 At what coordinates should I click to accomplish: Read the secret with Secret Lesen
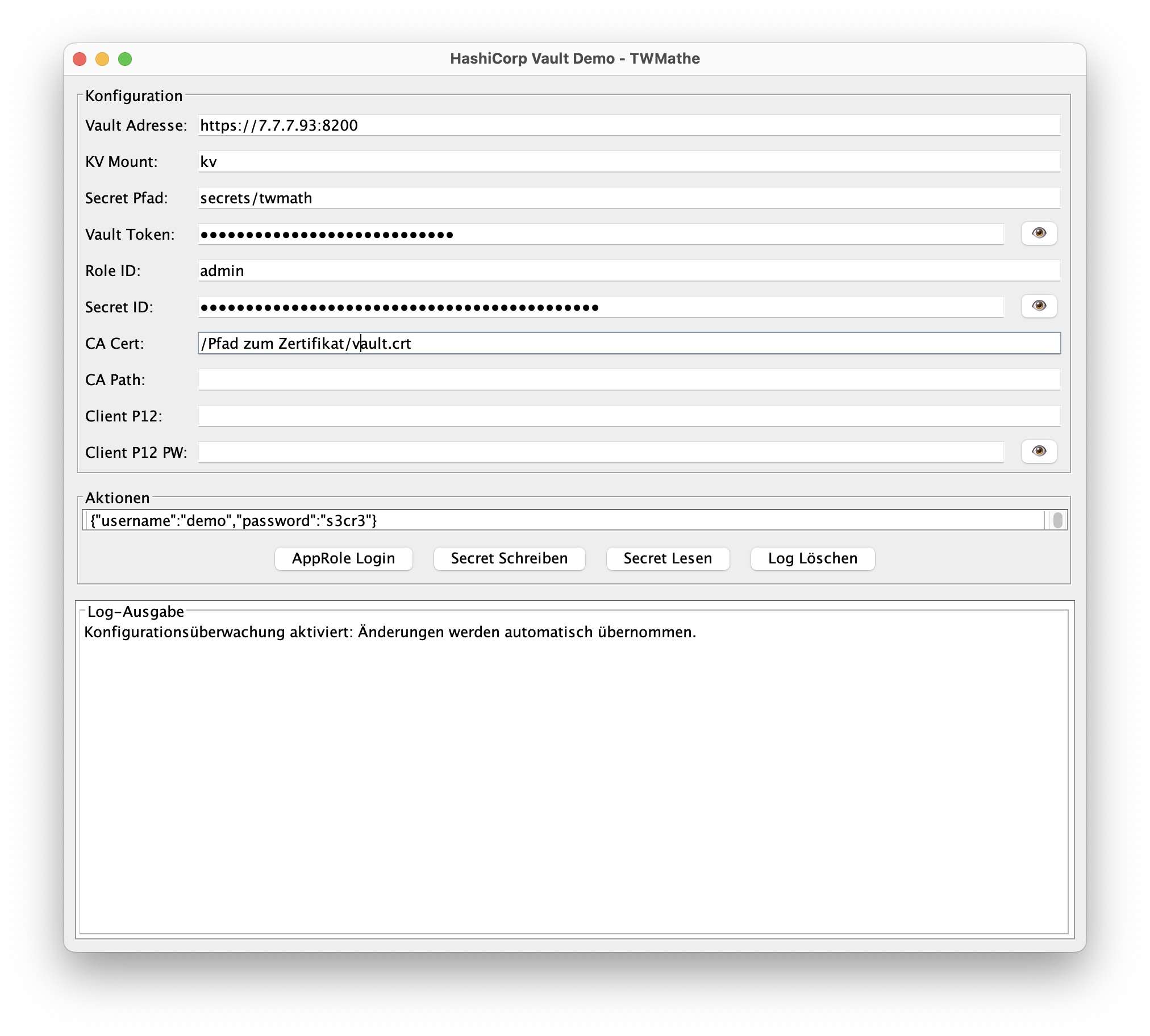point(667,558)
